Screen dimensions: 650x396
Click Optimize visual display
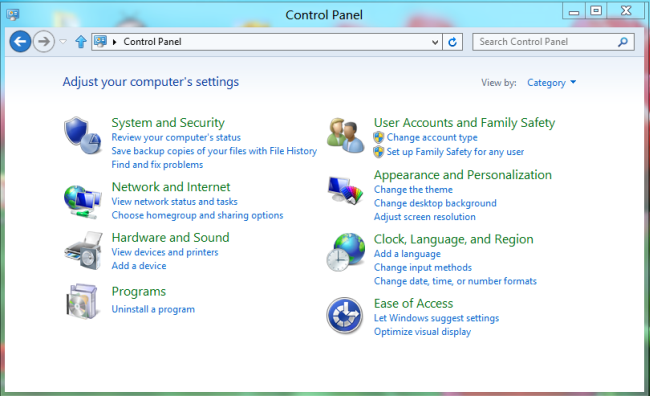[422, 332]
